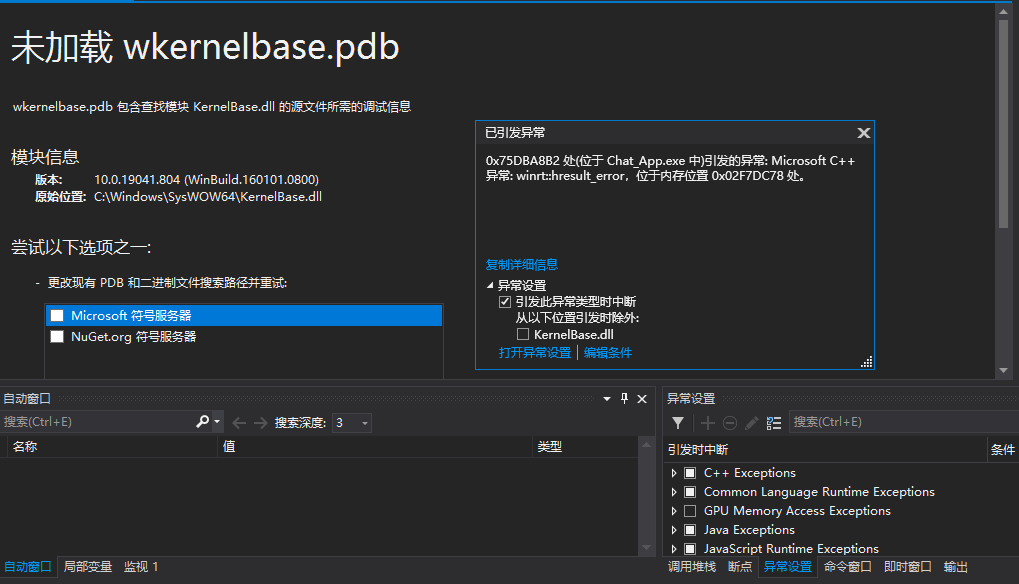This screenshot has width=1019, height=584.
Task: Collapse the exception settings section in popup
Action: pyautogui.click(x=490, y=285)
